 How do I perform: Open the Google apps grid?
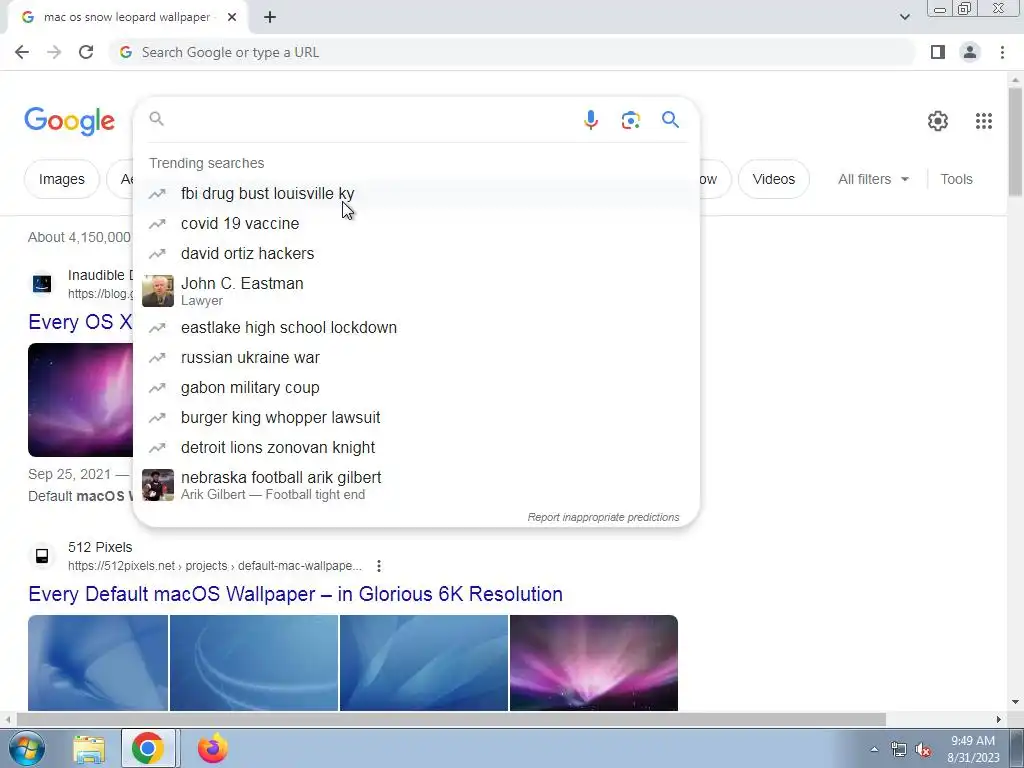[984, 121]
